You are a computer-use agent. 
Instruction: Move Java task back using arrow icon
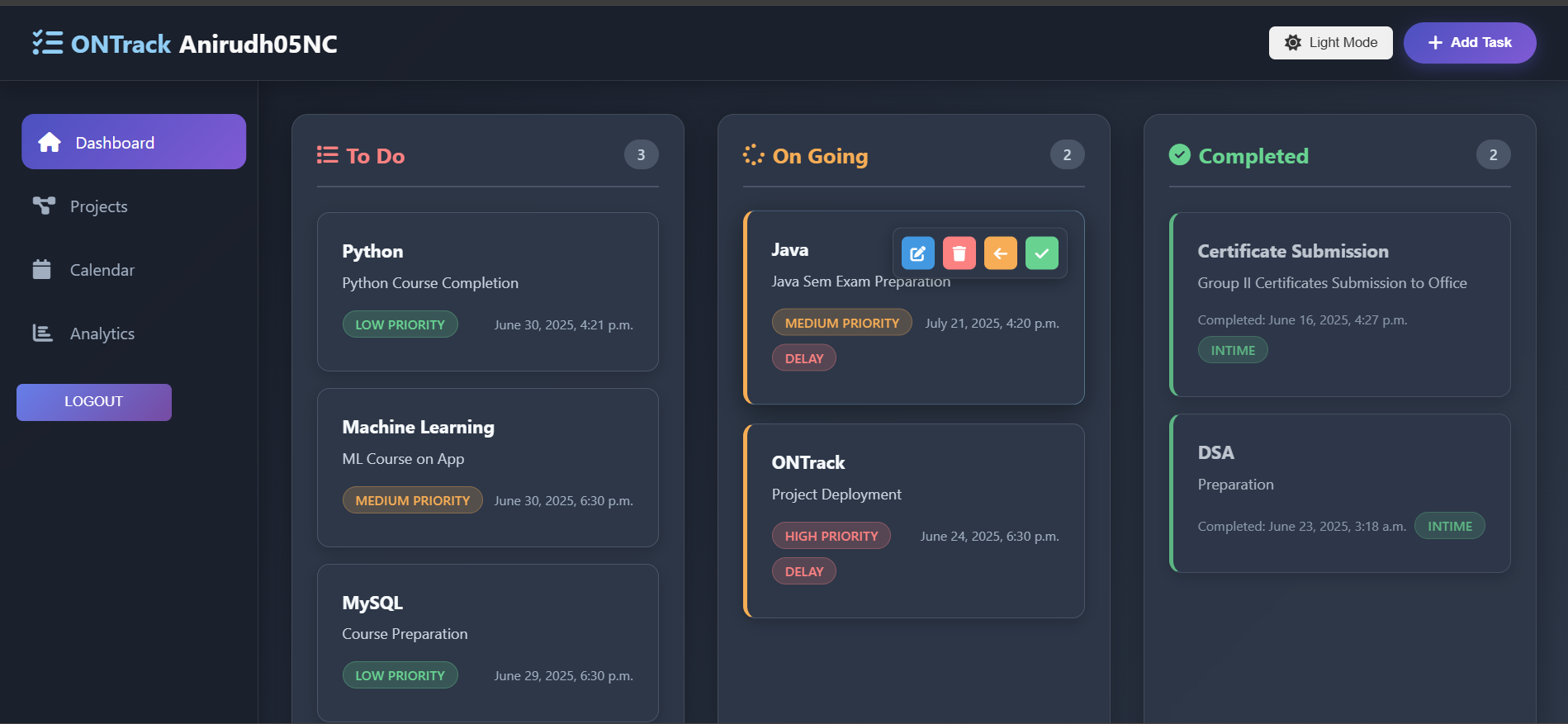[1000, 253]
